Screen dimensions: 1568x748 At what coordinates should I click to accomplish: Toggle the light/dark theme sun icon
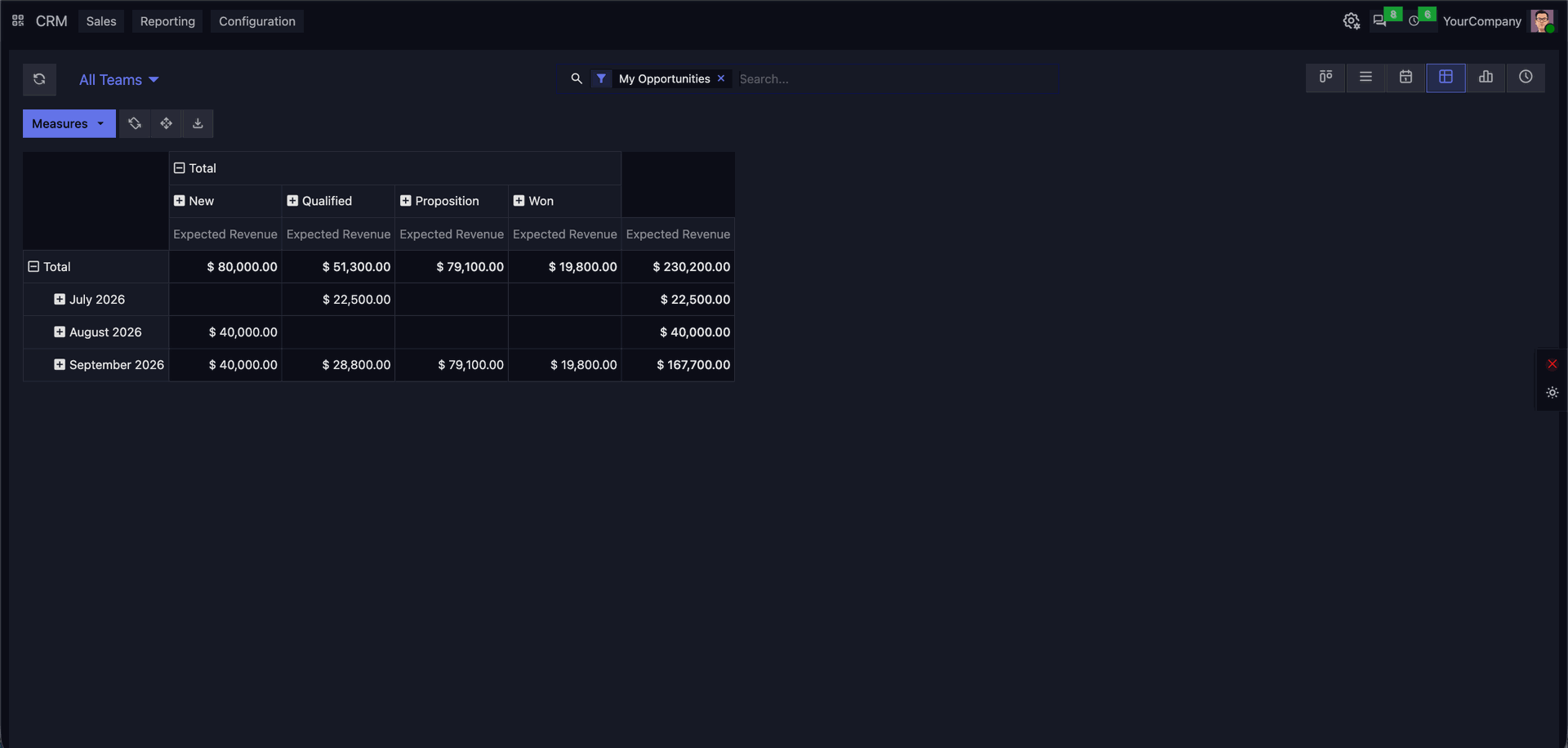point(1552,393)
